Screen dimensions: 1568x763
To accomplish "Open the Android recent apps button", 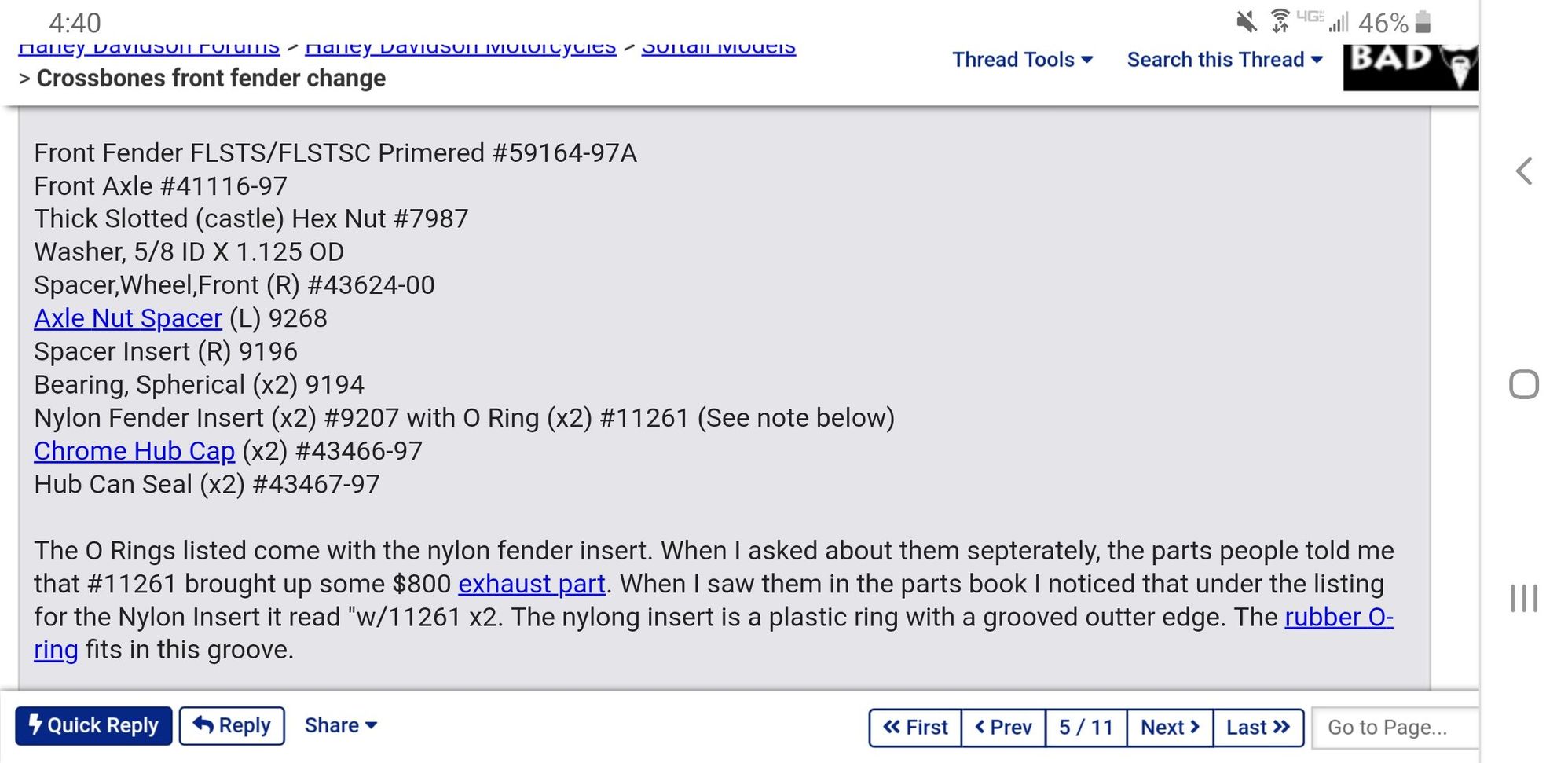I will pos(1523,598).
